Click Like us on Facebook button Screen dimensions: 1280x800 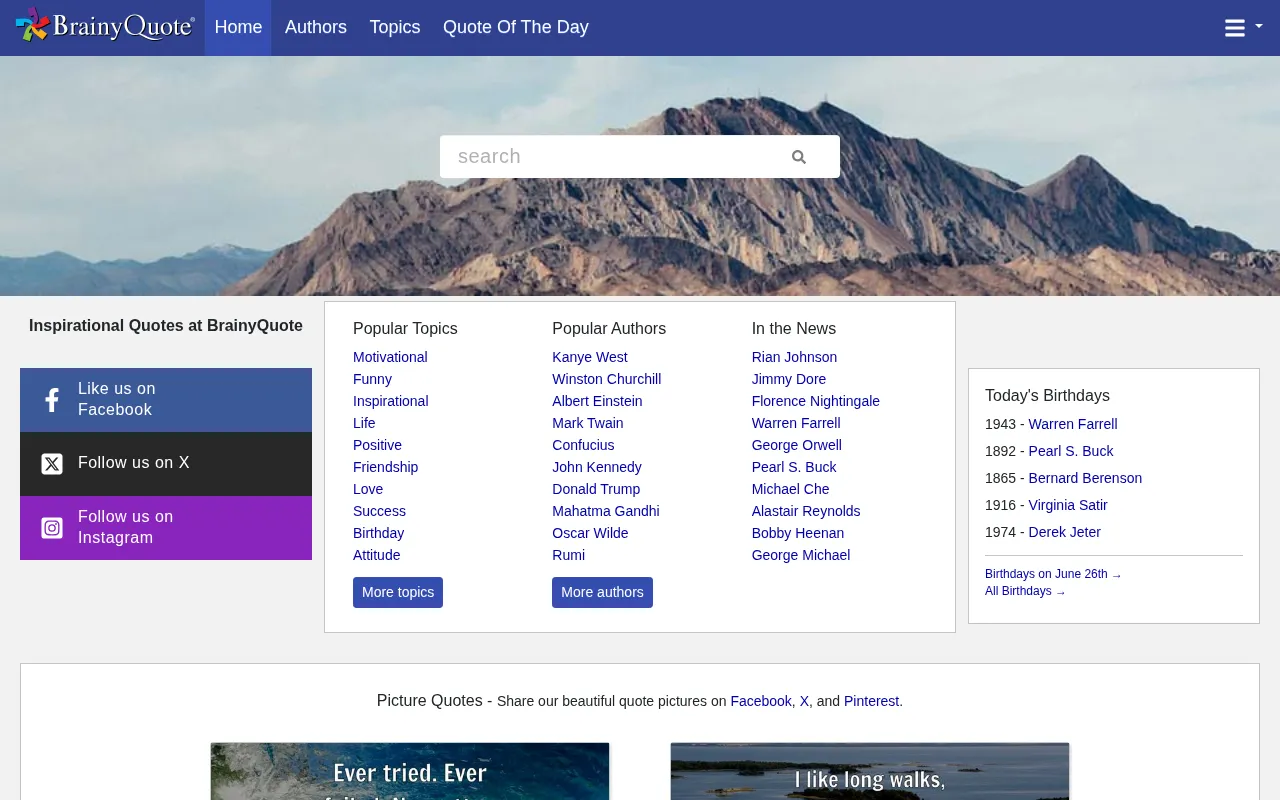tap(166, 400)
